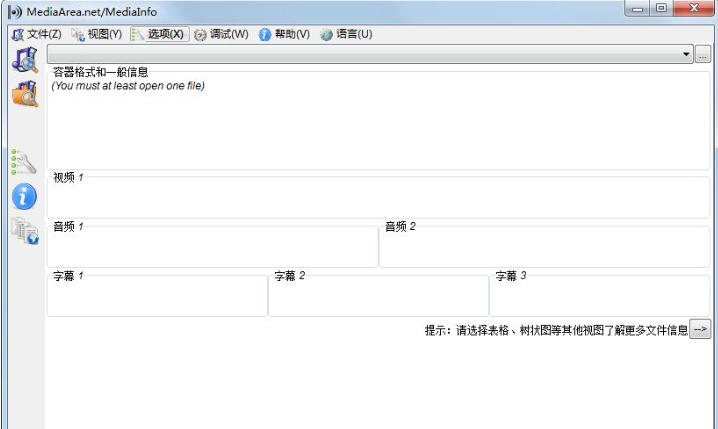Click the 音频 1 section label
Image resolution: width=718 pixels, height=429 pixels.
click(x=68, y=226)
